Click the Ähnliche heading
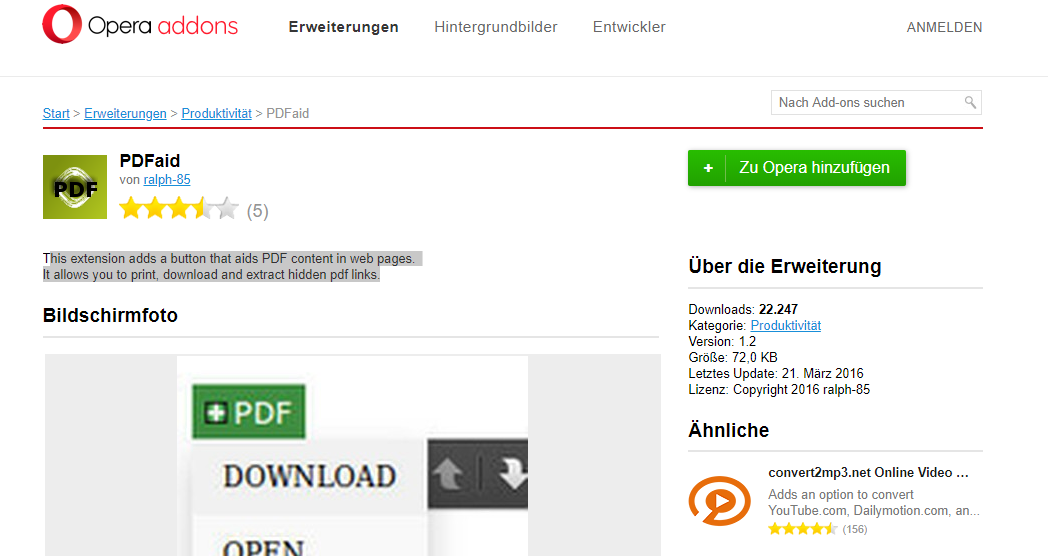 (x=729, y=430)
